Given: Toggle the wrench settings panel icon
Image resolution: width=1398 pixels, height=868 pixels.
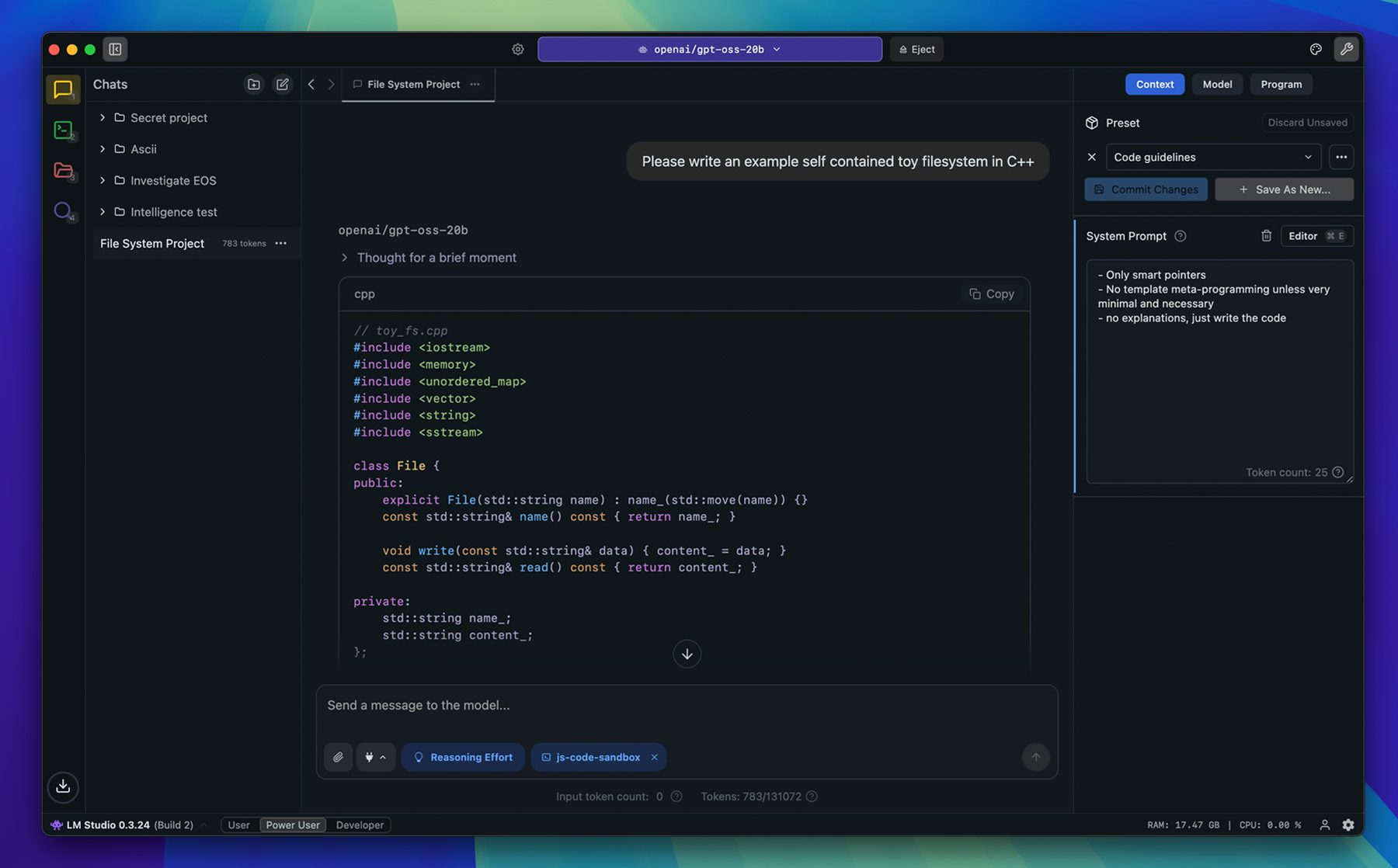Looking at the screenshot, I should 1347,49.
